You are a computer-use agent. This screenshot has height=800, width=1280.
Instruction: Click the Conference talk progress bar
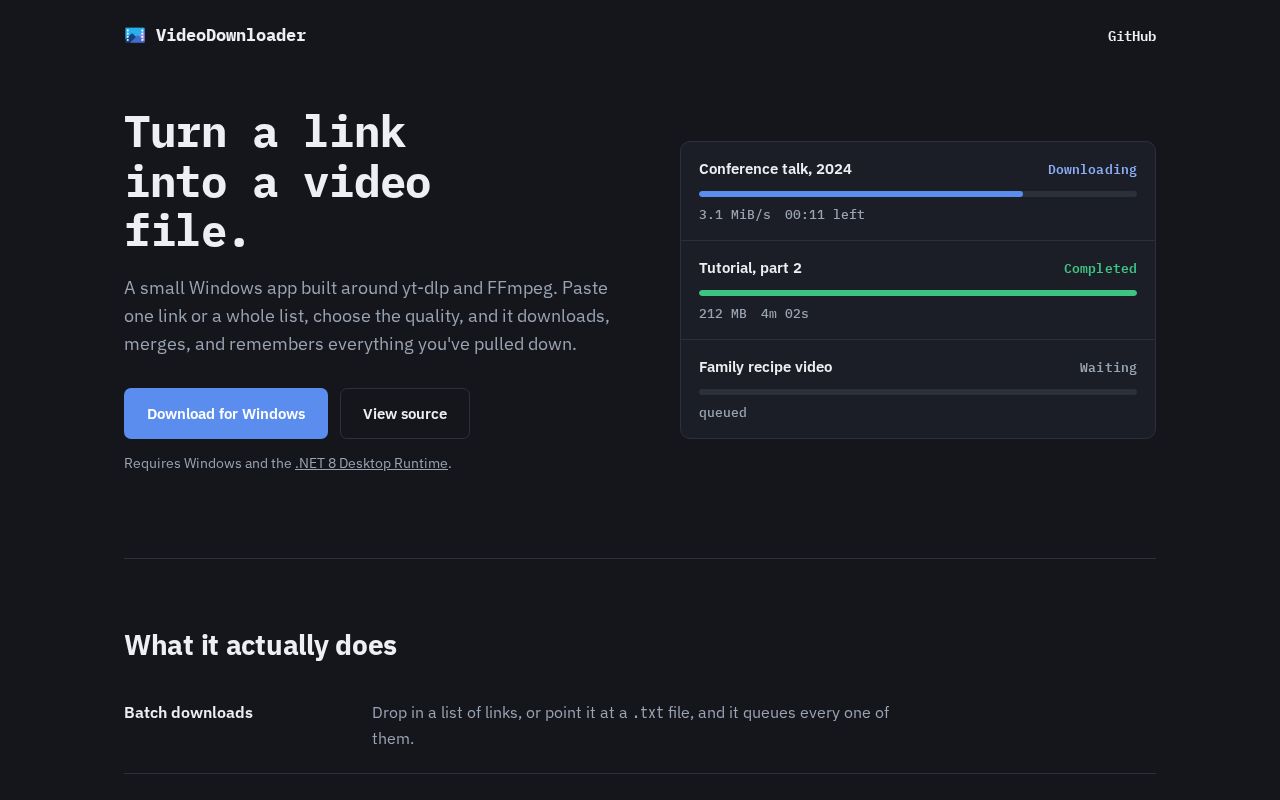tap(918, 194)
